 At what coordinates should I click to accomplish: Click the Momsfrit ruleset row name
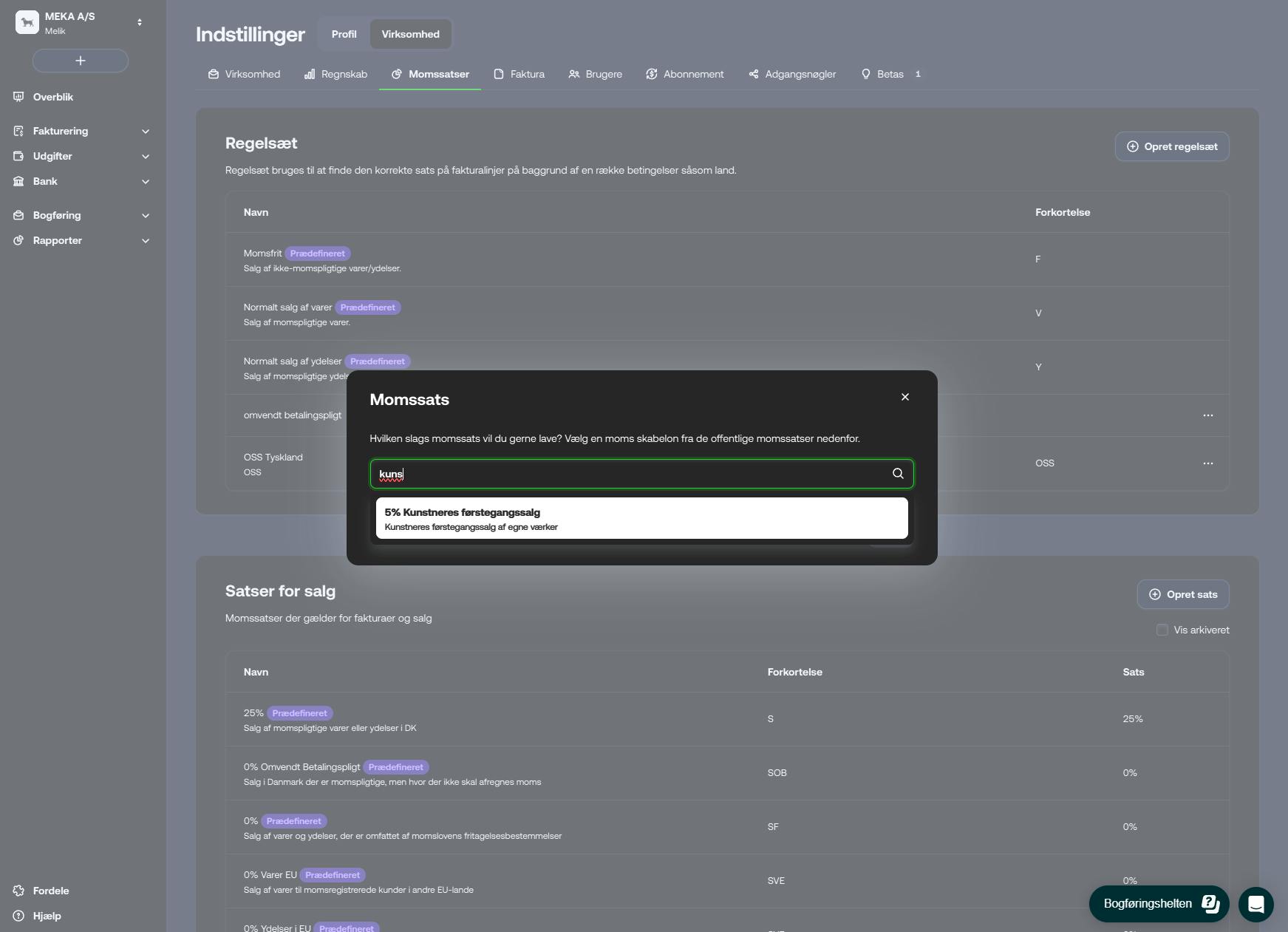tap(262, 254)
